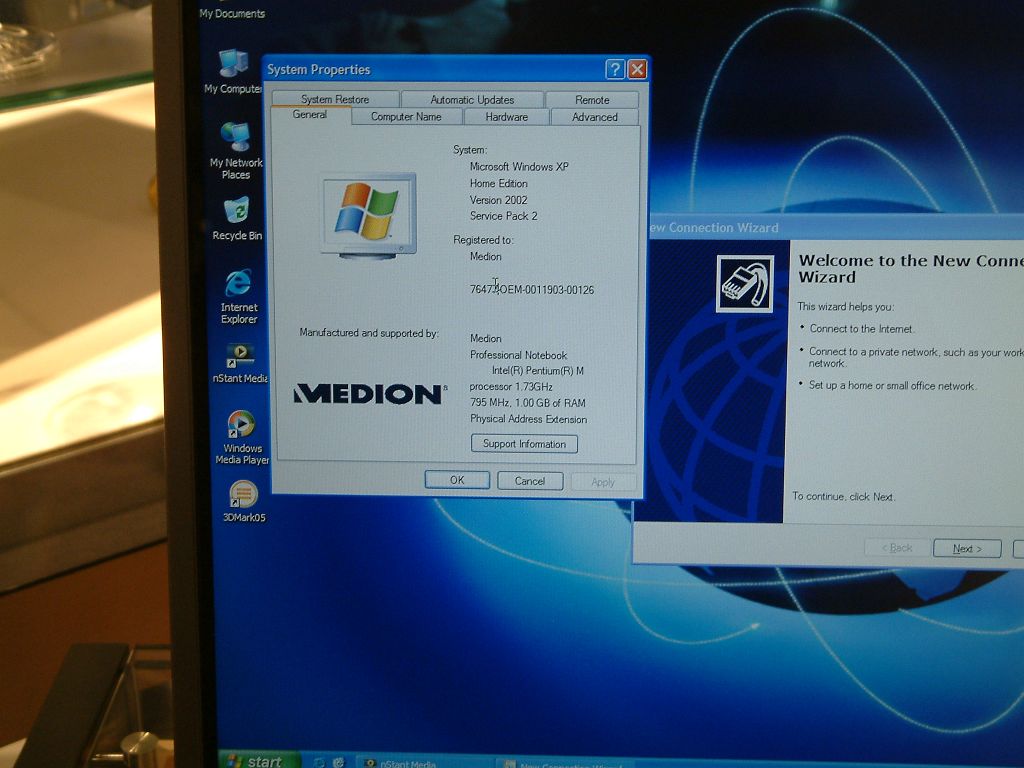This screenshot has width=1024, height=768.
Task: Open the Recycle Bin icon
Action: pos(236,219)
